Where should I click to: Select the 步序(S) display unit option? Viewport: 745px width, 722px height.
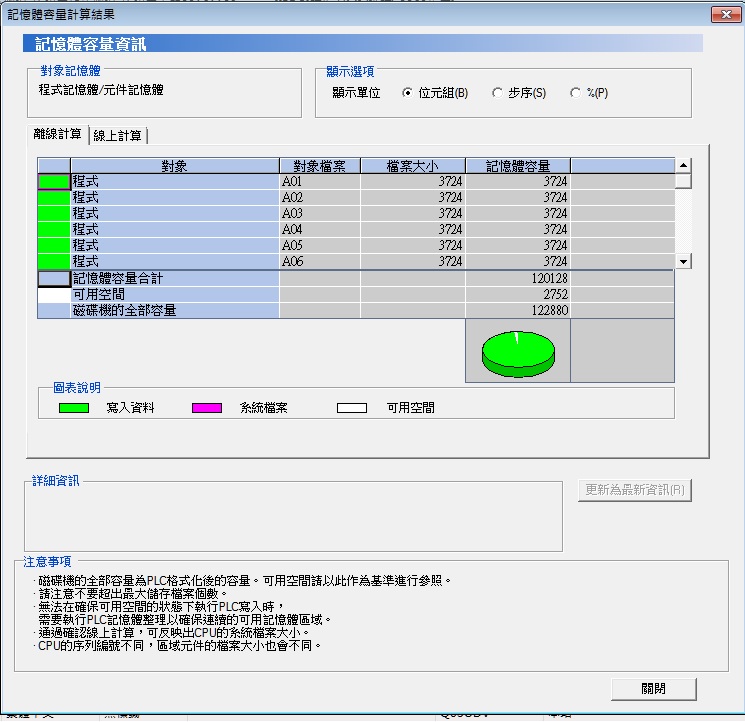pyautogui.click(x=497, y=93)
